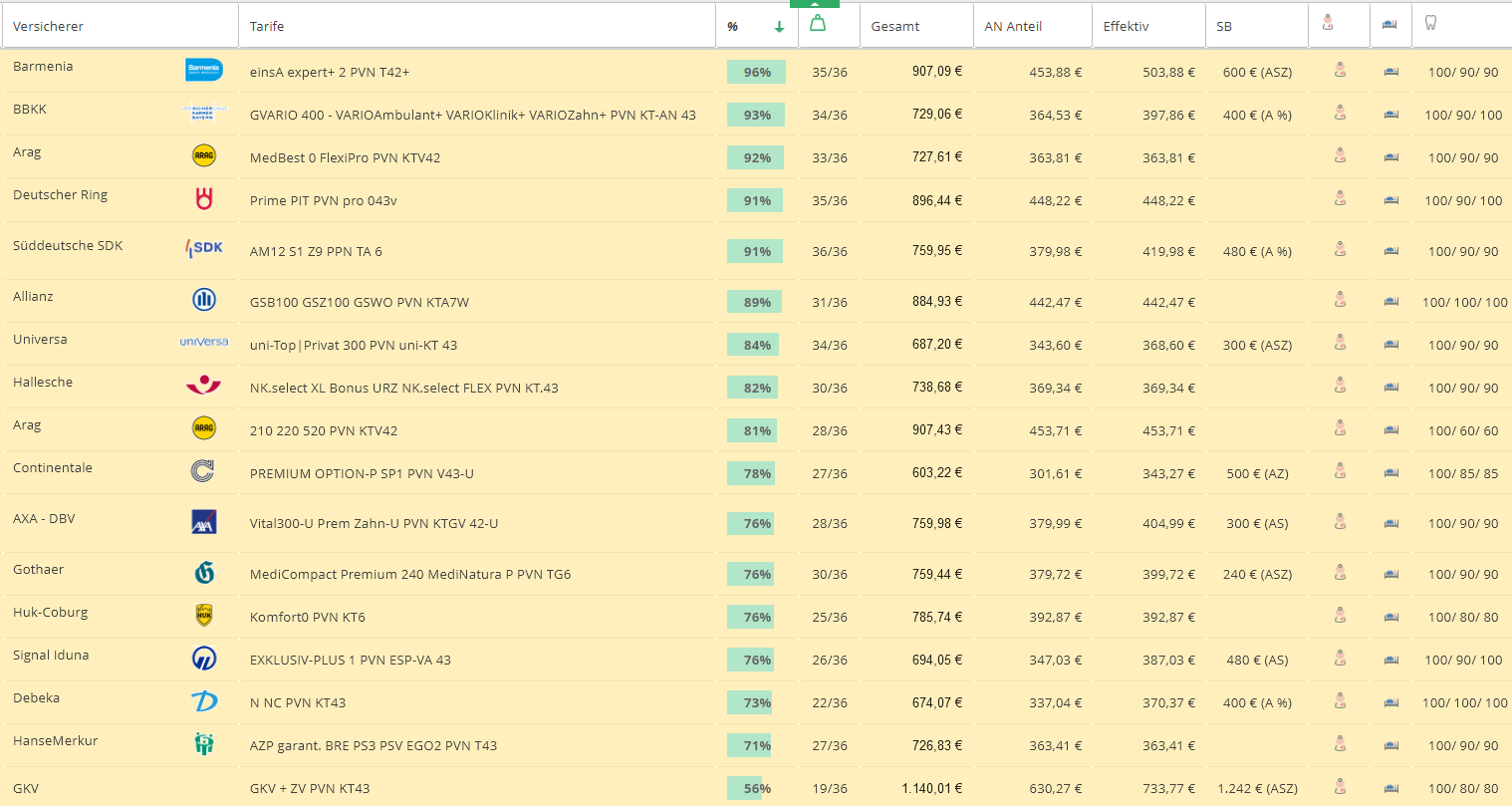Open tariff einsA expert+ 2 PVN T42+

tap(330, 72)
